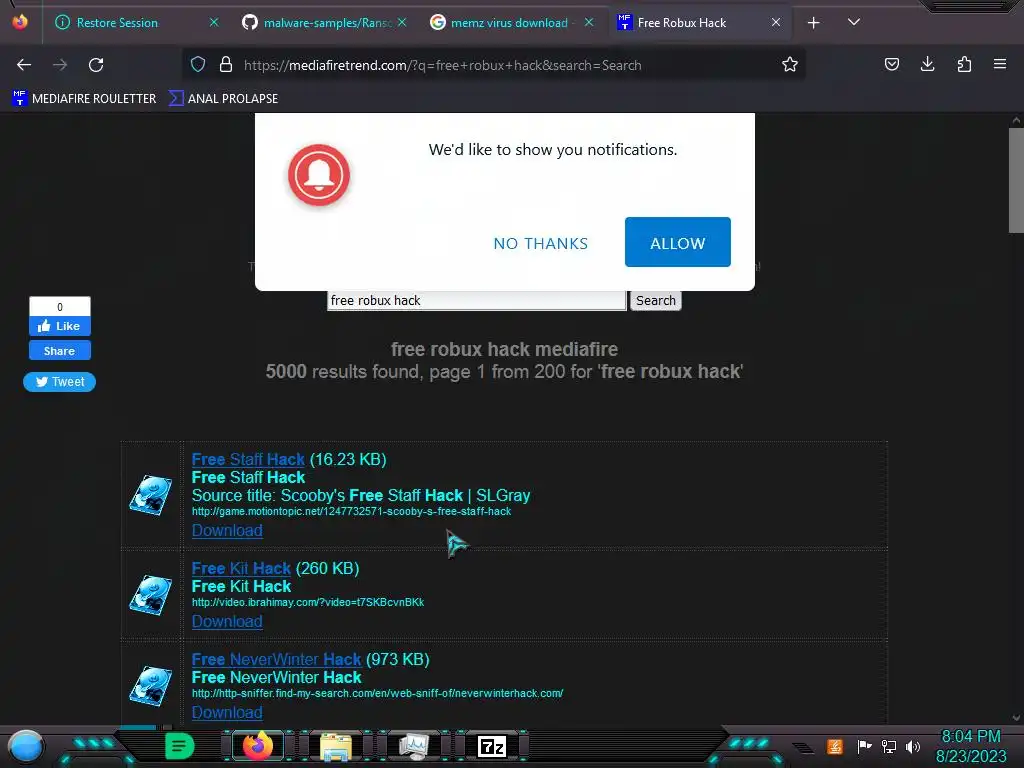Click the padlock site security icon

point(226,65)
